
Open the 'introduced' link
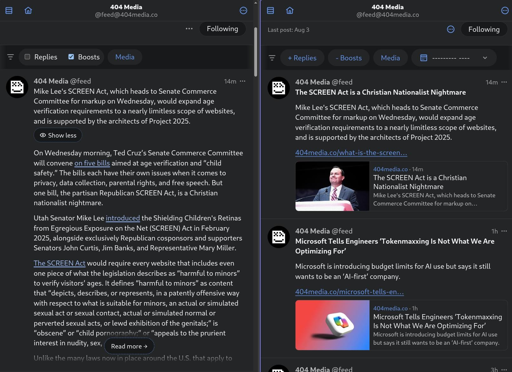click(x=123, y=218)
